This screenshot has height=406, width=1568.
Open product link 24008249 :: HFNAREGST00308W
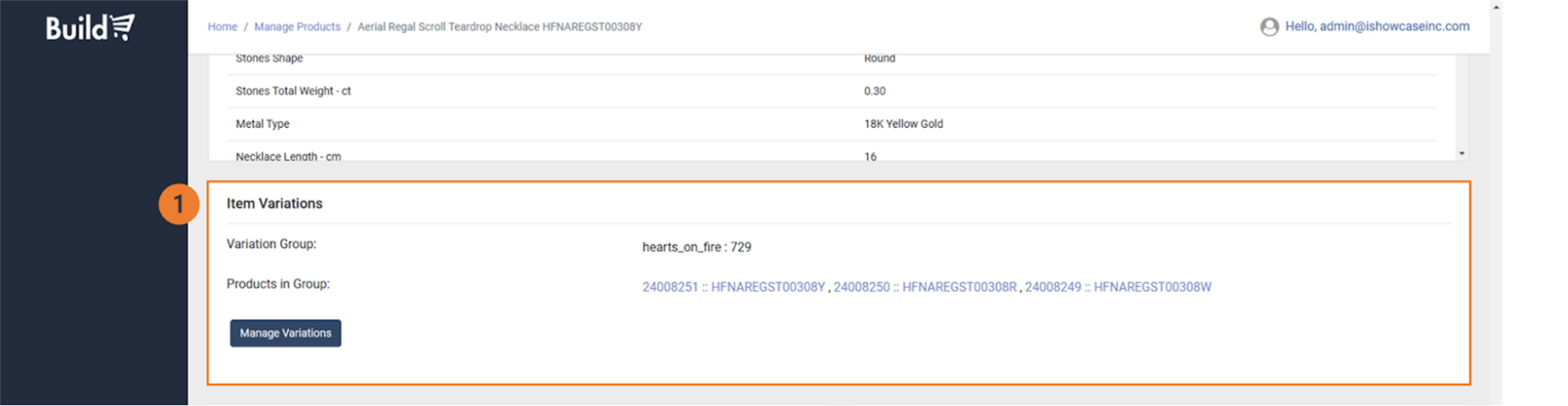(1118, 287)
